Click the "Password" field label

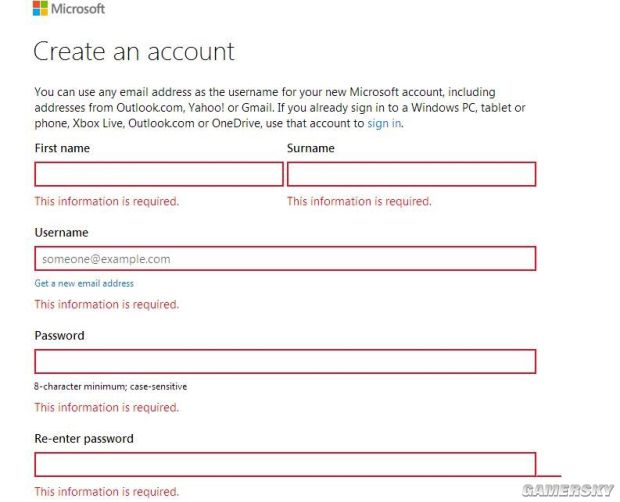59,336
